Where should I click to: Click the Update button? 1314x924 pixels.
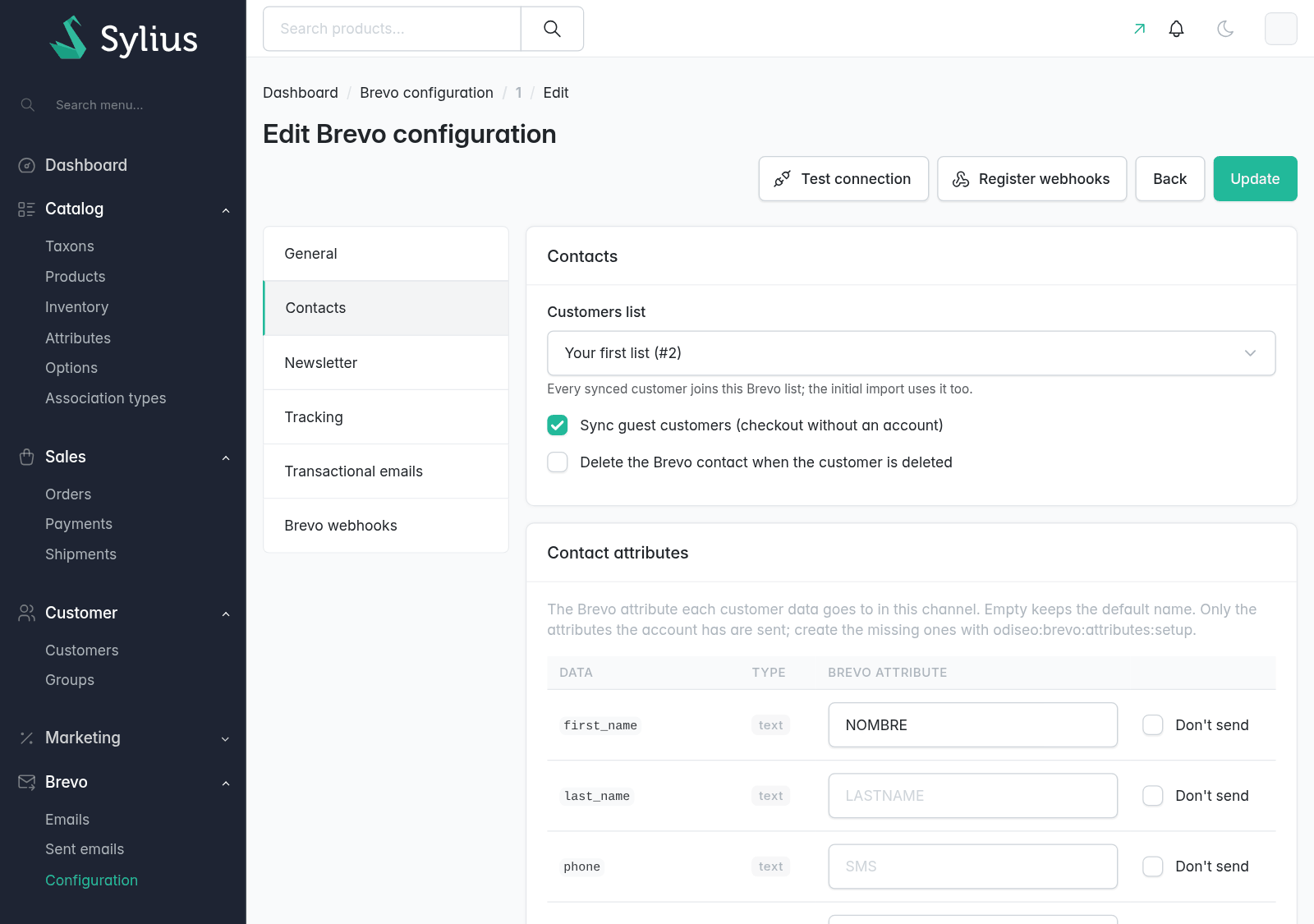(1255, 179)
